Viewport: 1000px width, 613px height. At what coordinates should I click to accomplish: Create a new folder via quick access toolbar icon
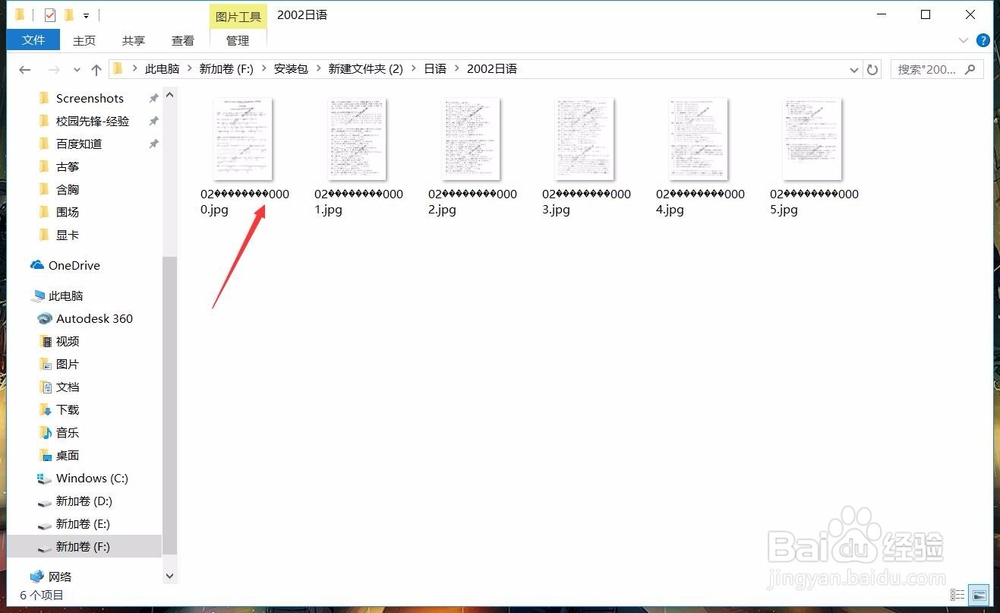[68, 15]
